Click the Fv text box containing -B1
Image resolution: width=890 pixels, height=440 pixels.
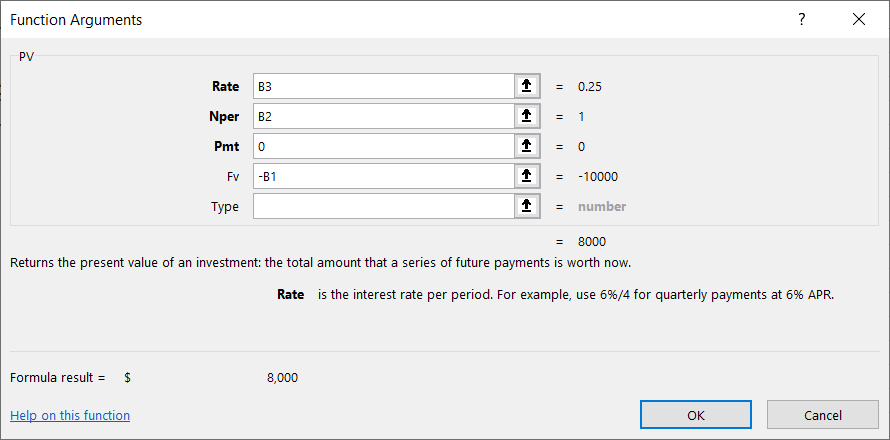pos(383,176)
